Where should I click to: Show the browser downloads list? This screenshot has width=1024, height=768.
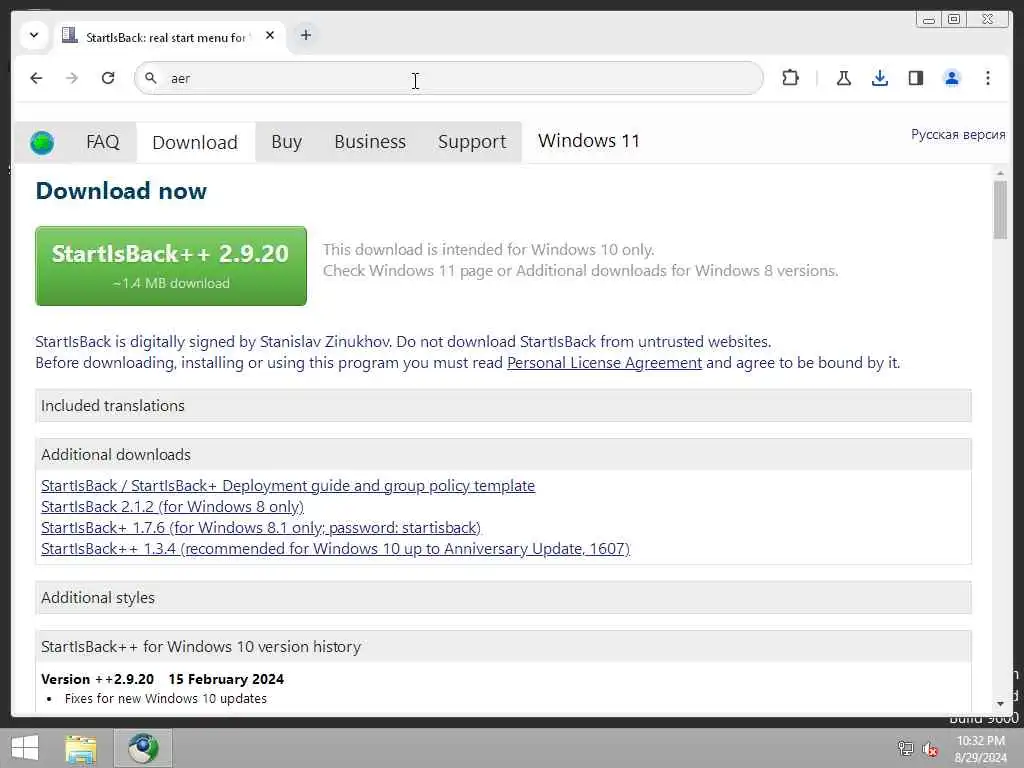tap(880, 78)
